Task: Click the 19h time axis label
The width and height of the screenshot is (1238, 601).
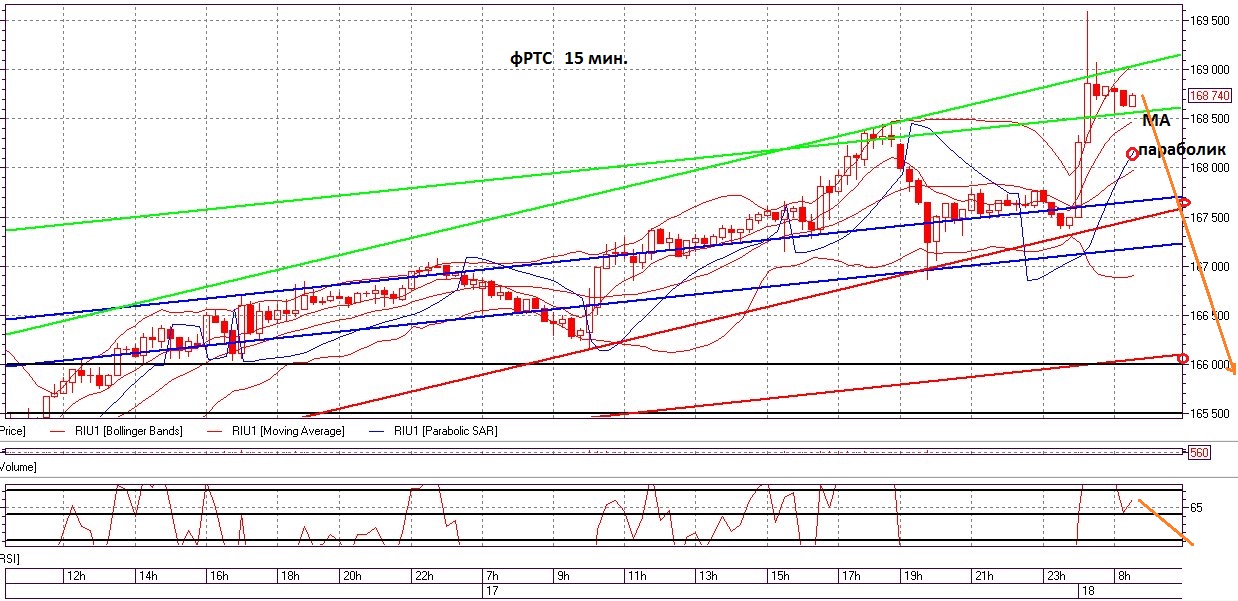Action: [x=912, y=576]
